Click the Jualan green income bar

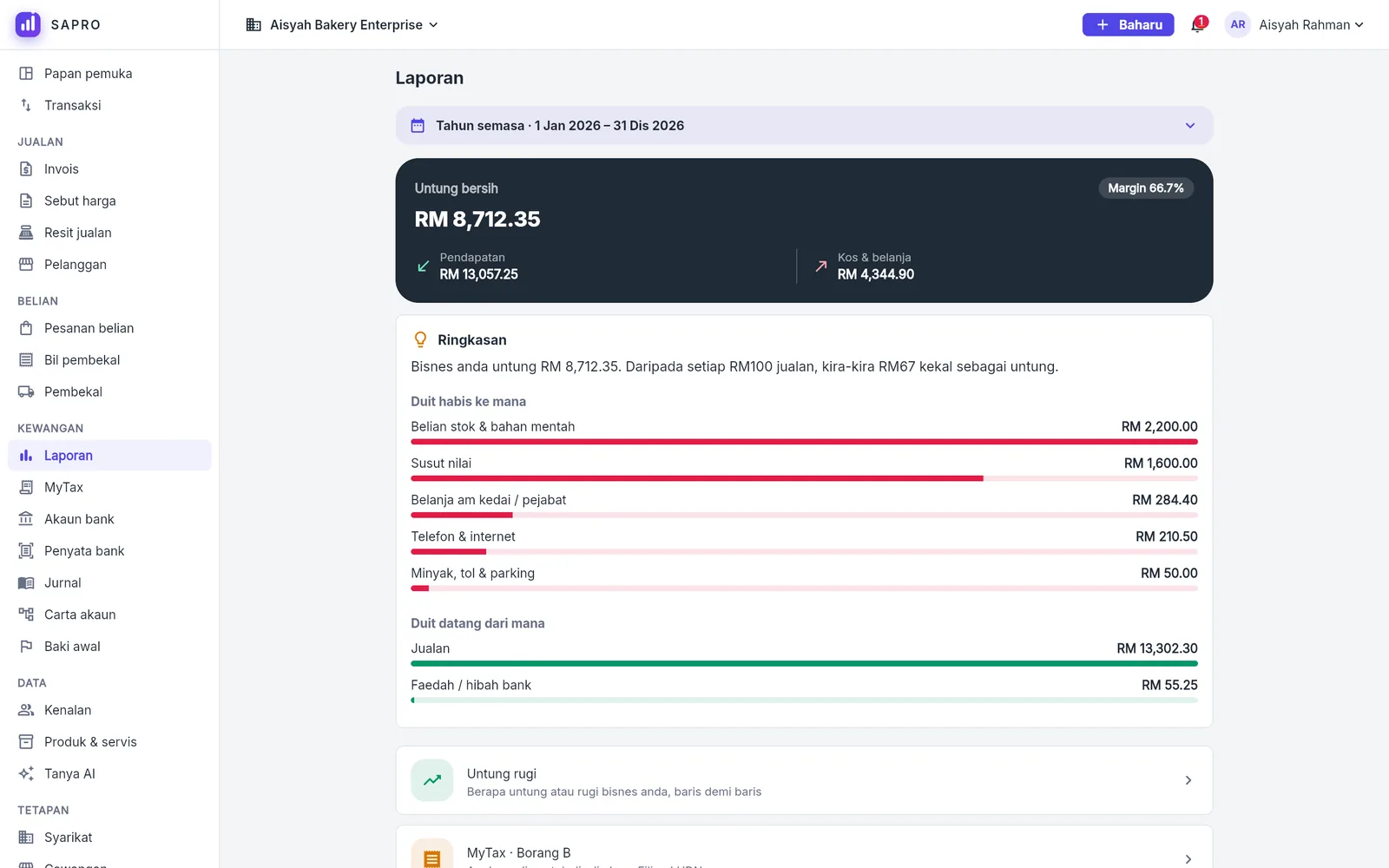click(804, 663)
